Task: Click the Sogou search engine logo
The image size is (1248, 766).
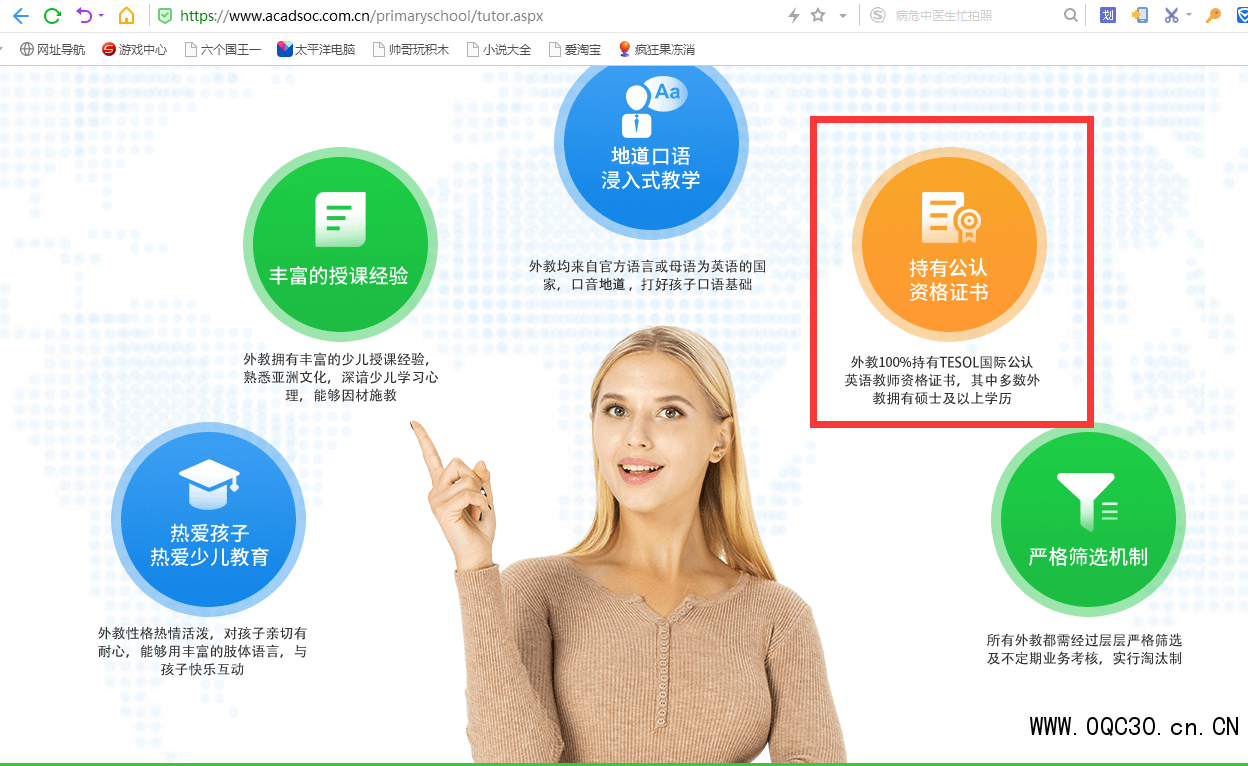Action: (878, 16)
